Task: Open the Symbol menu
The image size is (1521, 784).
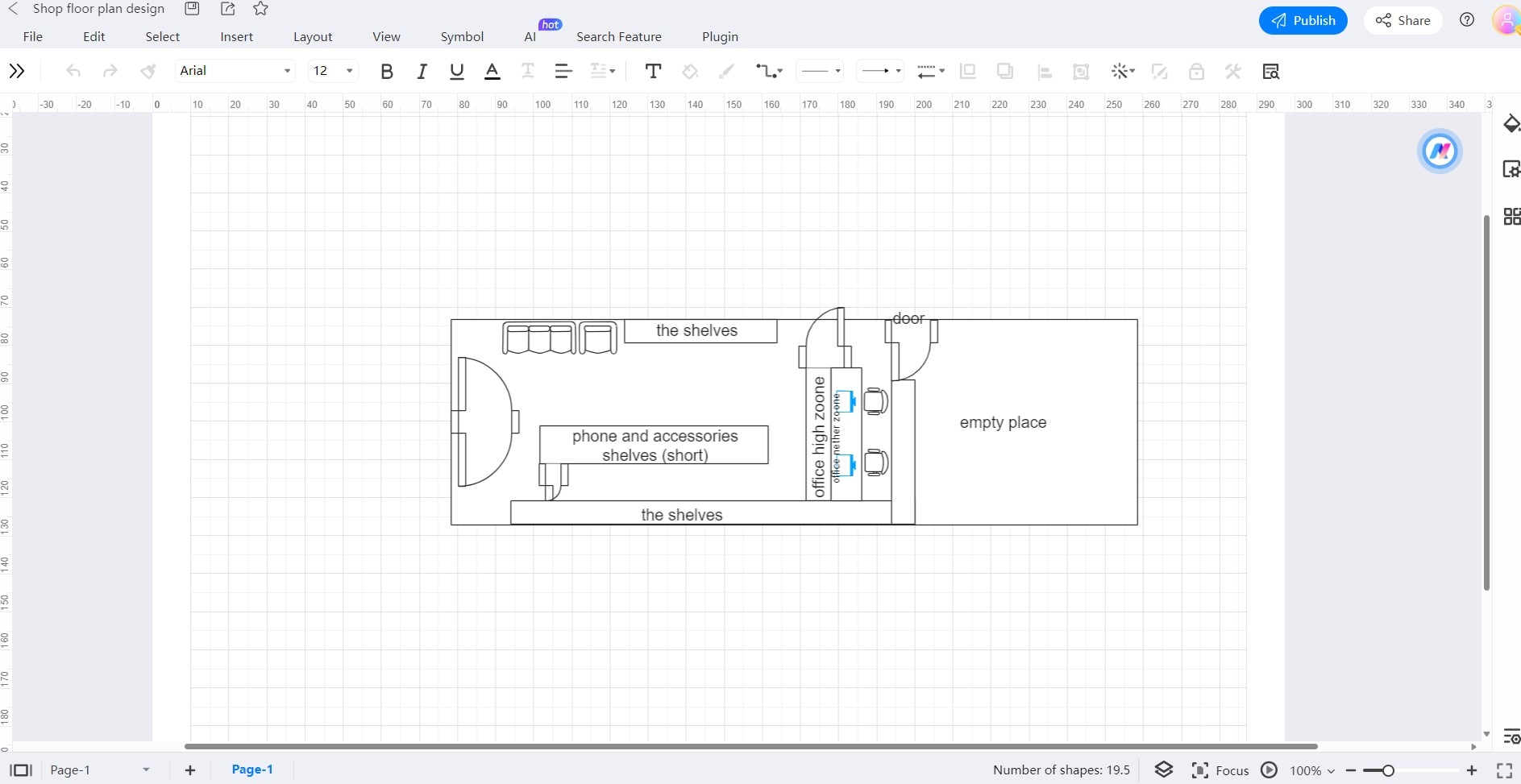Action: pyautogui.click(x=462, y=36)
